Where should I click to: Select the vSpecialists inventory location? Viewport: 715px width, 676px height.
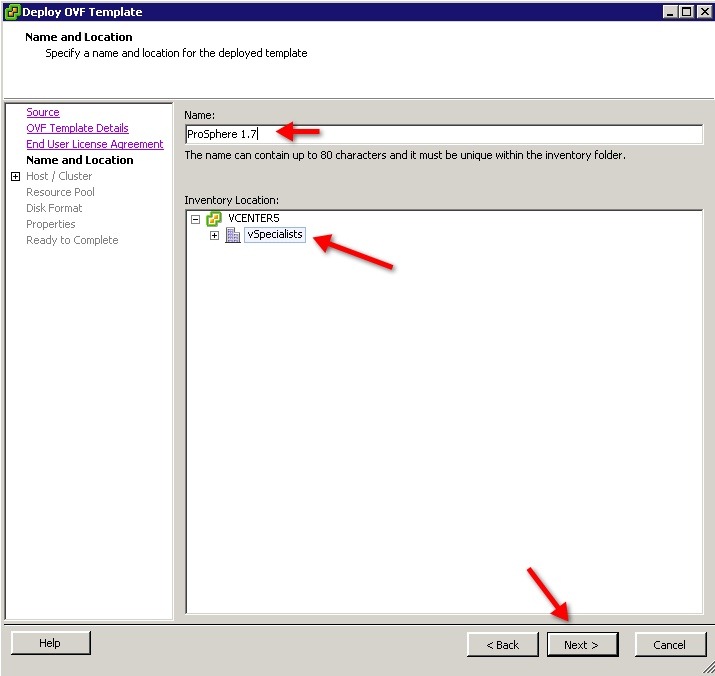[x=275, y=235]
